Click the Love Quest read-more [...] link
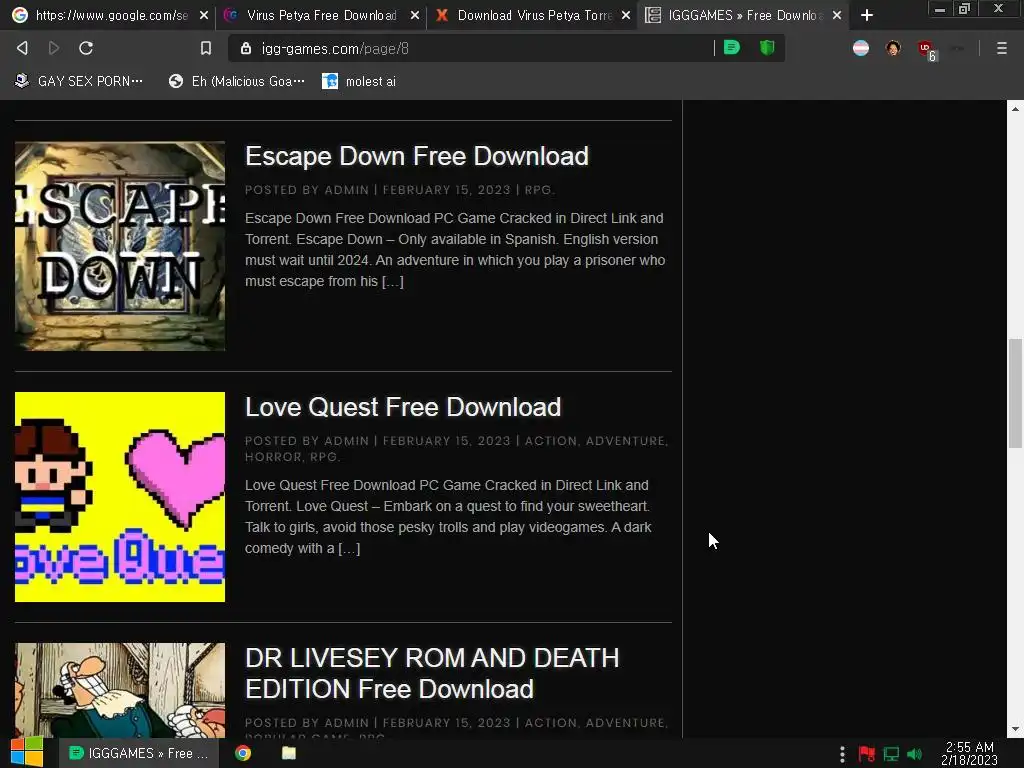Viewport: 1024px width, 768px height. (x=349, y=549)
